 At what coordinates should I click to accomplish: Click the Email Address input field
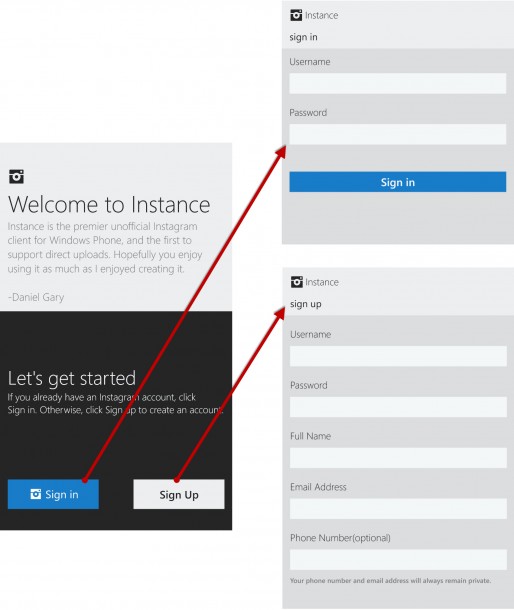click(x=398, y=508)
